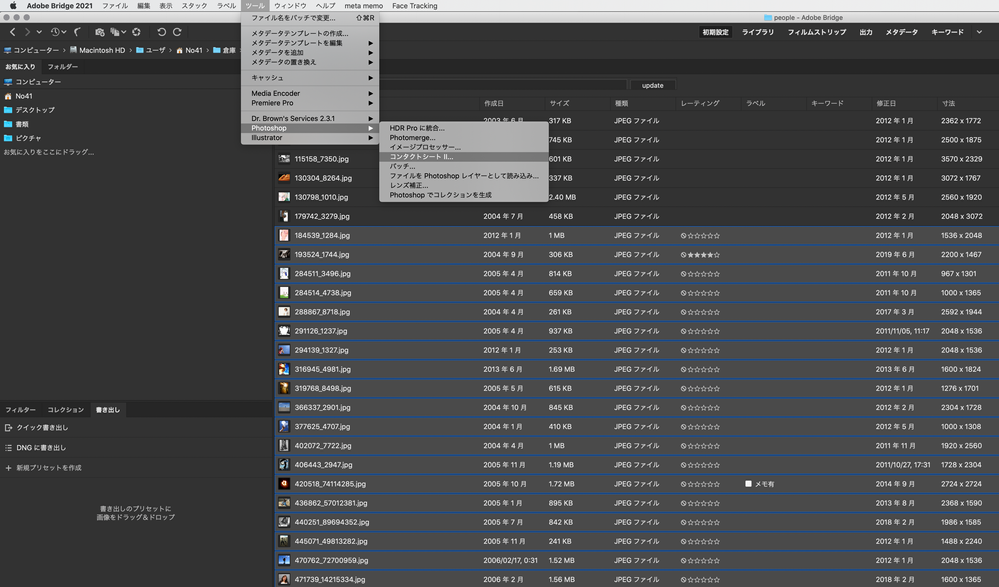
Task: Open the Apple menu
Action: [13, 6]
